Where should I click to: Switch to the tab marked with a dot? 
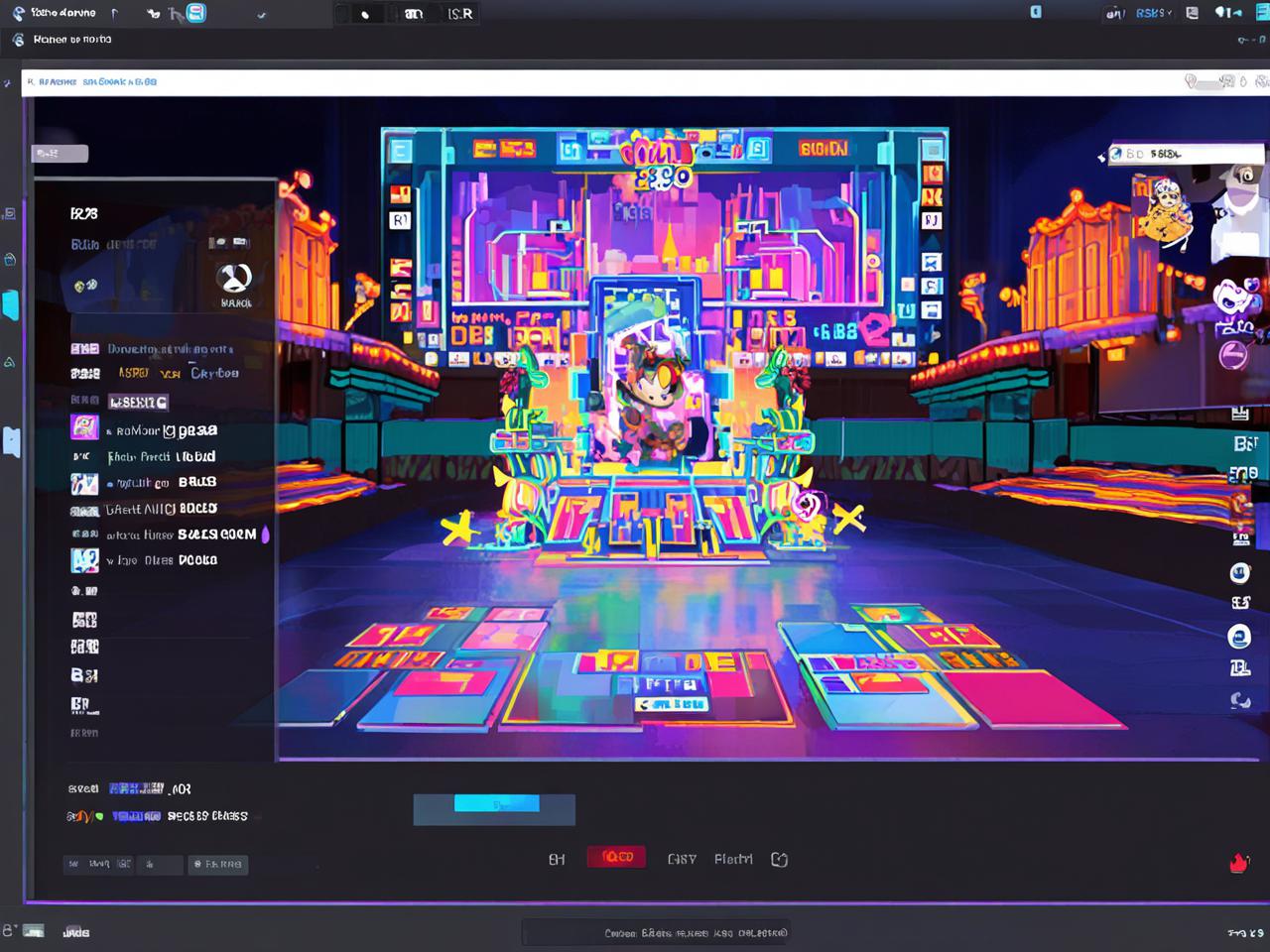pyautogui.click(x=365, y=14)
